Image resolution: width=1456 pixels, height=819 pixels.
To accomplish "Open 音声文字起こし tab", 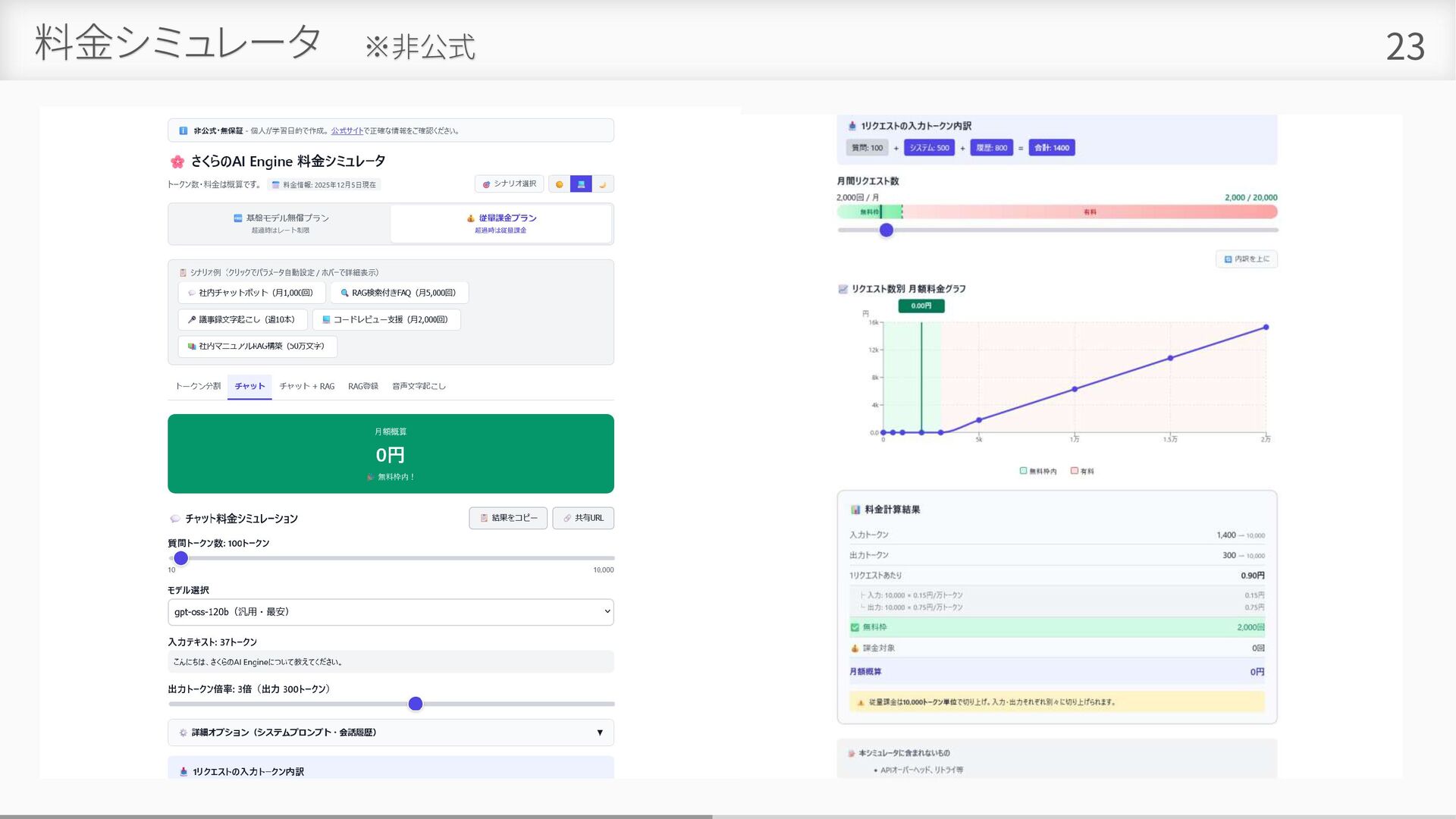I will point(419,387).
